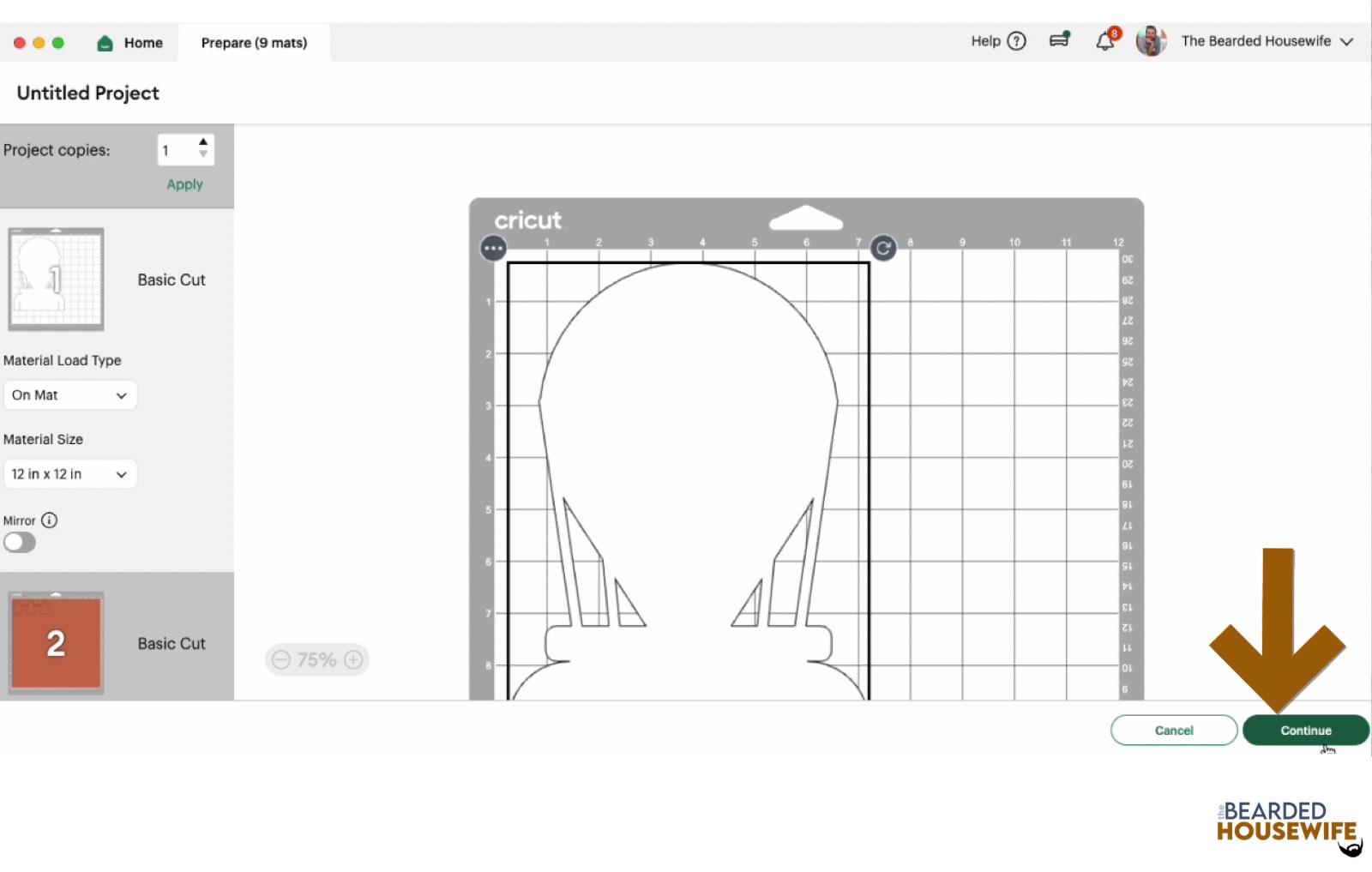The height and width of the screenshot is (872, 1372).
Task: Decrease project copies with down arrow
Action: tap(203, 155)
